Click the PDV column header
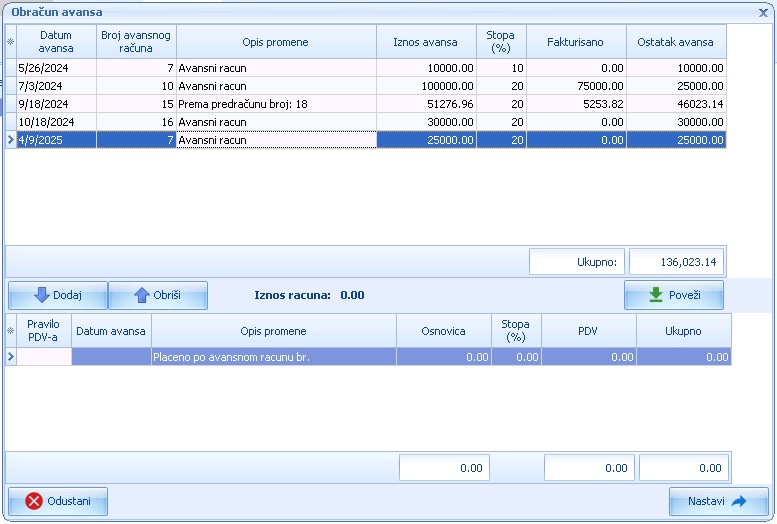Image resolution: width=777 pixels, height=524 pixels. [x=589, y=331]
